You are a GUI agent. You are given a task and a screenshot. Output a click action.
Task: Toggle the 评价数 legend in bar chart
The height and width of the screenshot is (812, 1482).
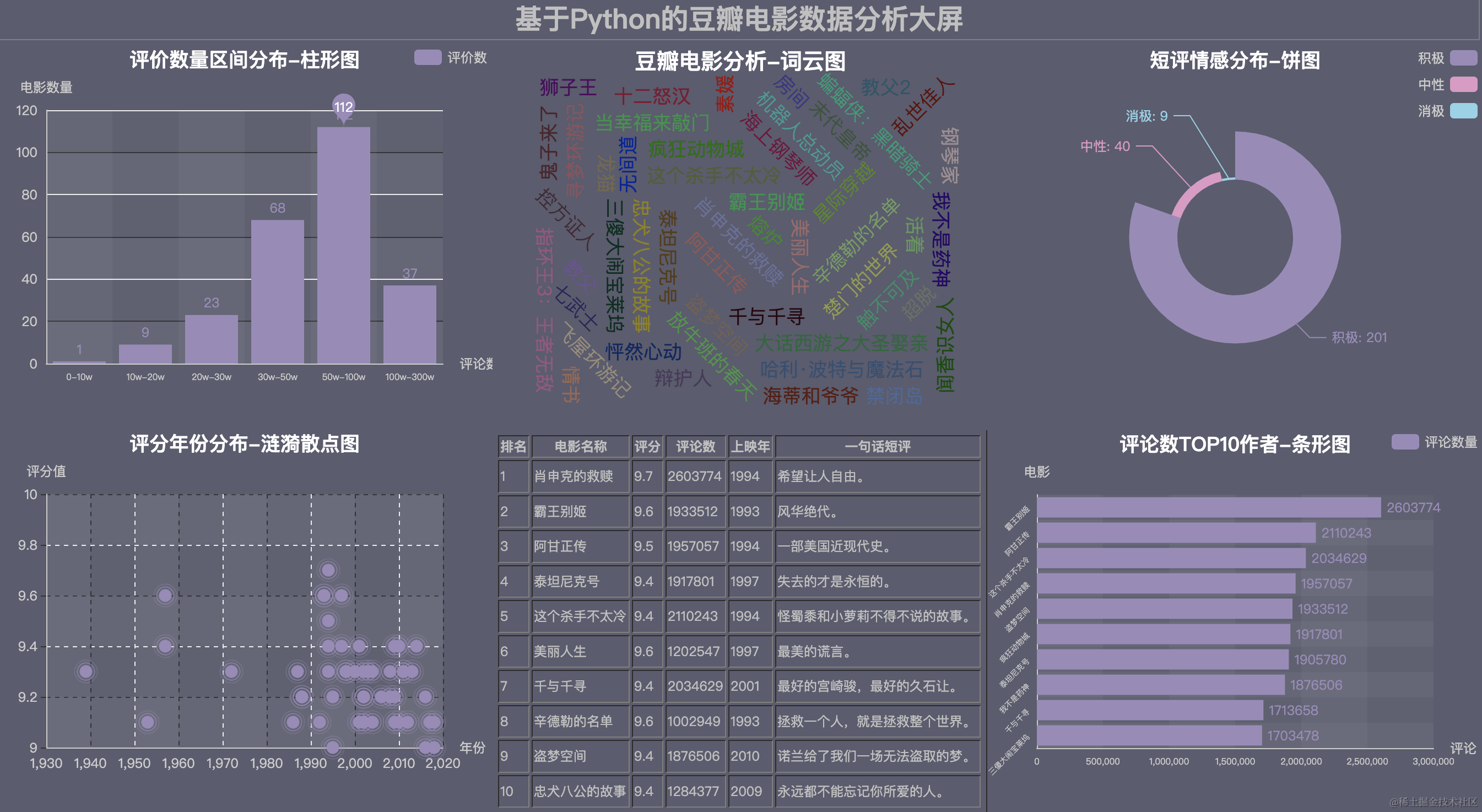pyautogui.click(x=428, y=57)
